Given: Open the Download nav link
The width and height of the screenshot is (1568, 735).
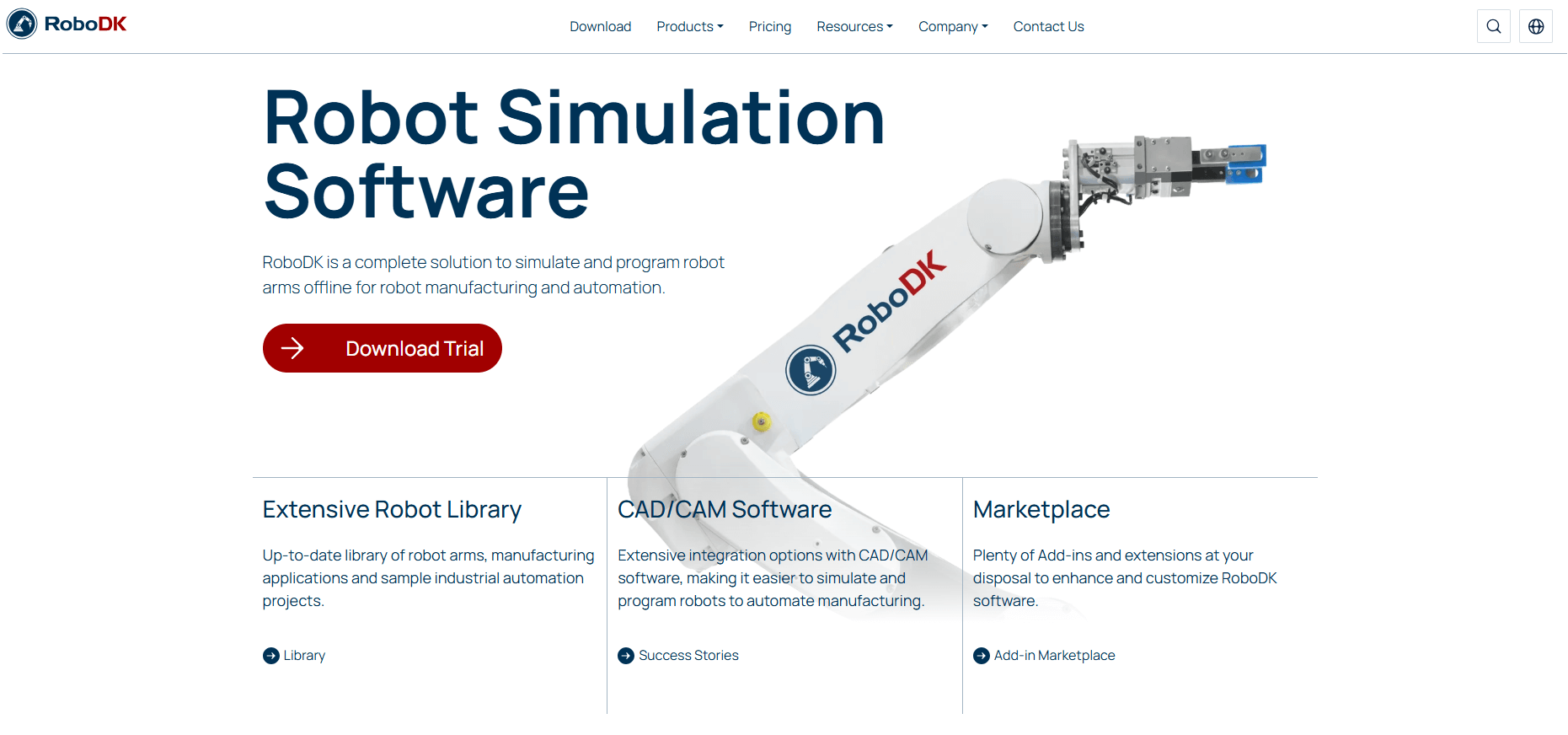Looking at the screenshot, I should (600, 27).
